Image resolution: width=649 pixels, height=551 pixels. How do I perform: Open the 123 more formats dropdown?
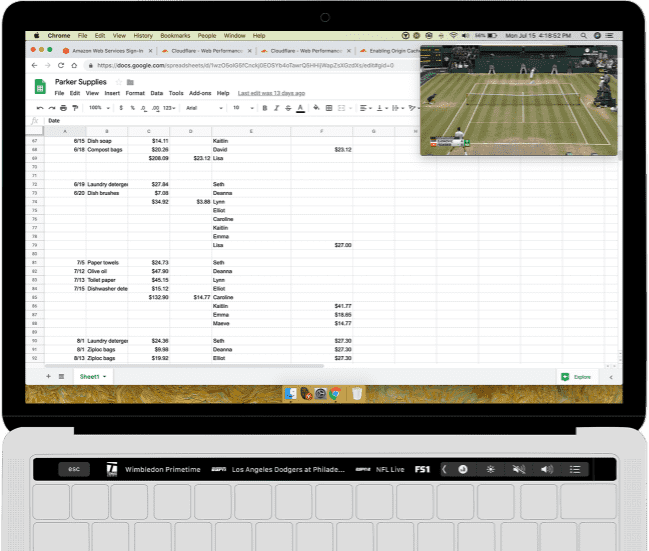(x=169, y=108)
